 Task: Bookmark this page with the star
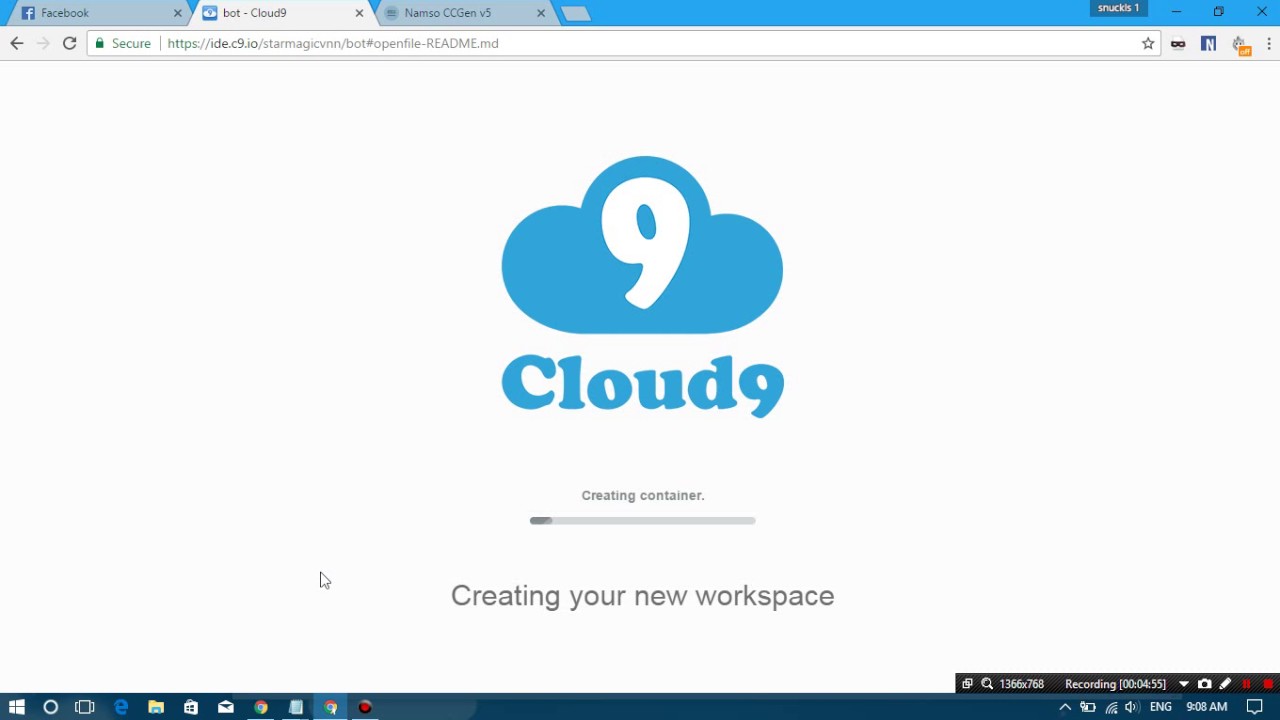click(x=1148, y=43)
